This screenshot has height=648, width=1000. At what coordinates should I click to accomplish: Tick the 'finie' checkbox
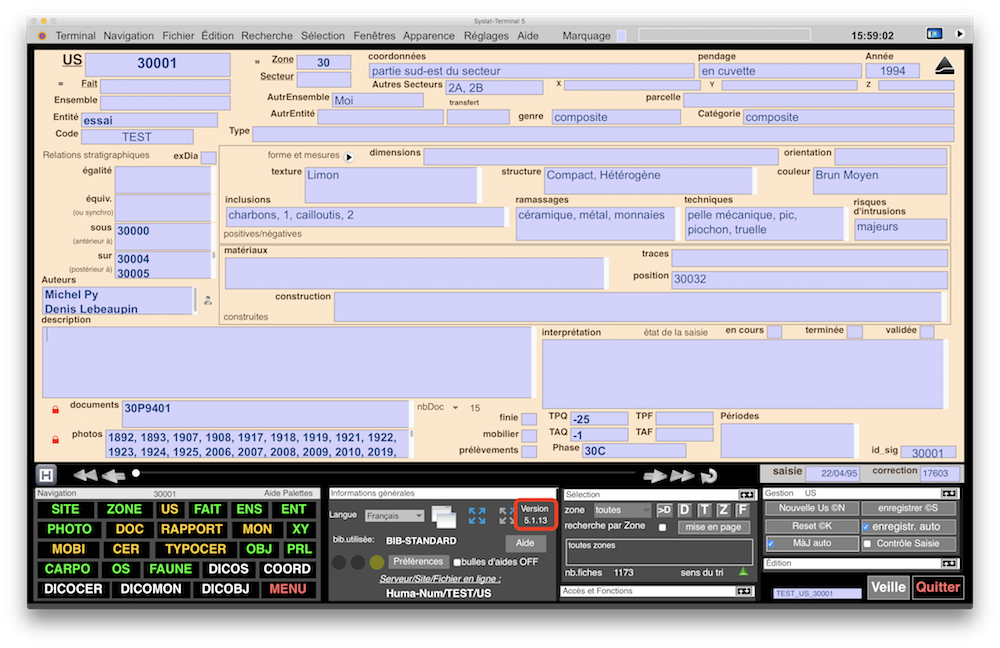coord(529,419)
